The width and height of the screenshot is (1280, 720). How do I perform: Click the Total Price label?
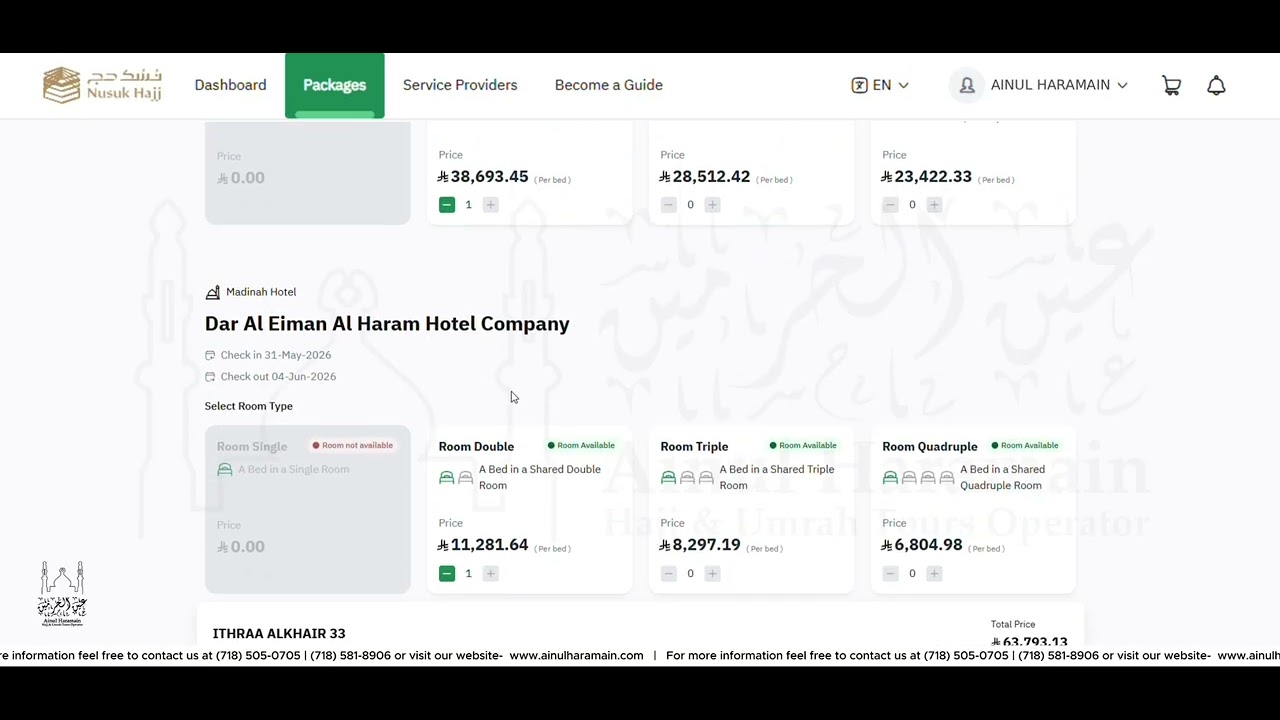click(x=1013, y=624)
